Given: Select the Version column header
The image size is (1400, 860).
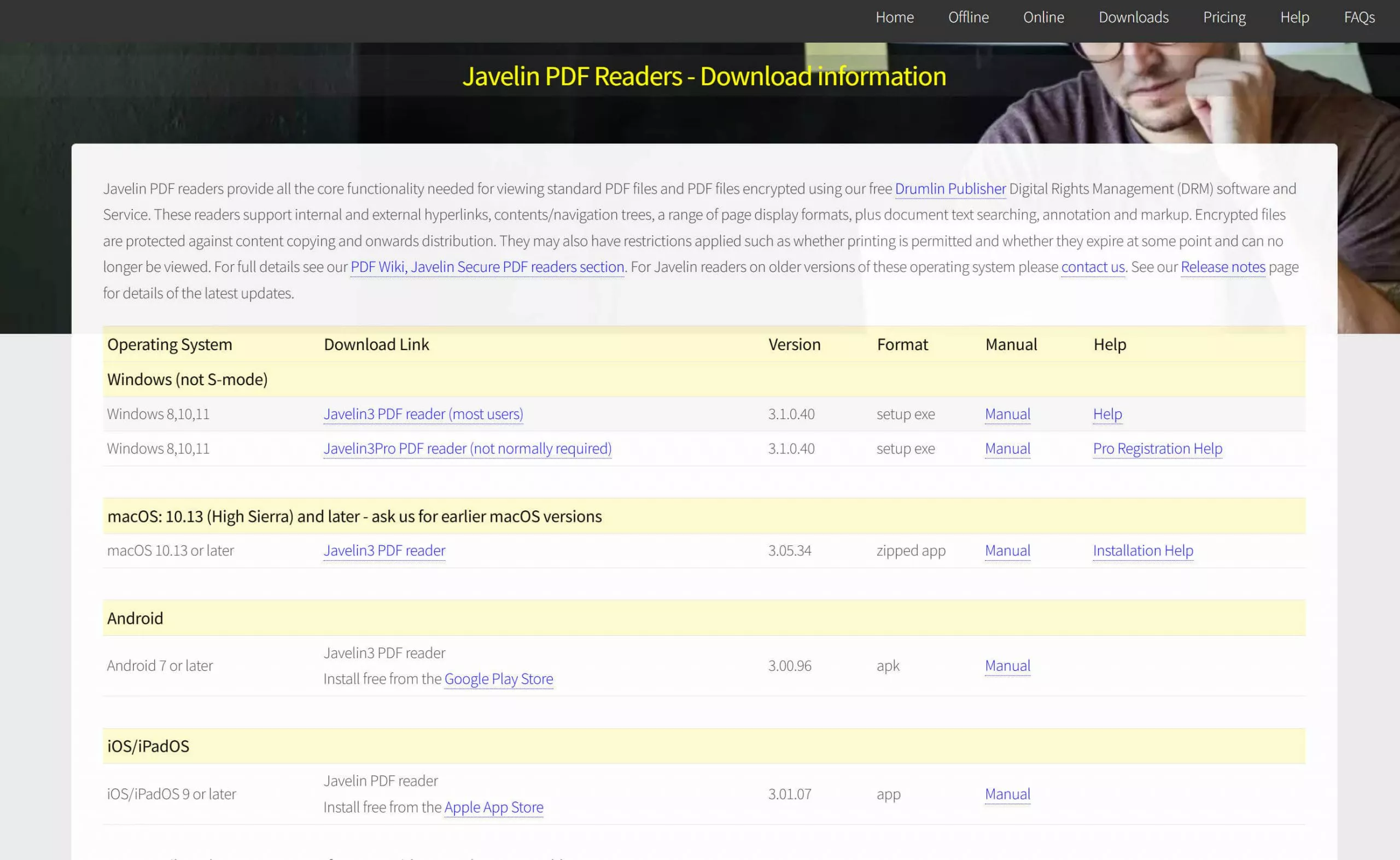Looking at the screenshot, I should tap(794, 345).
